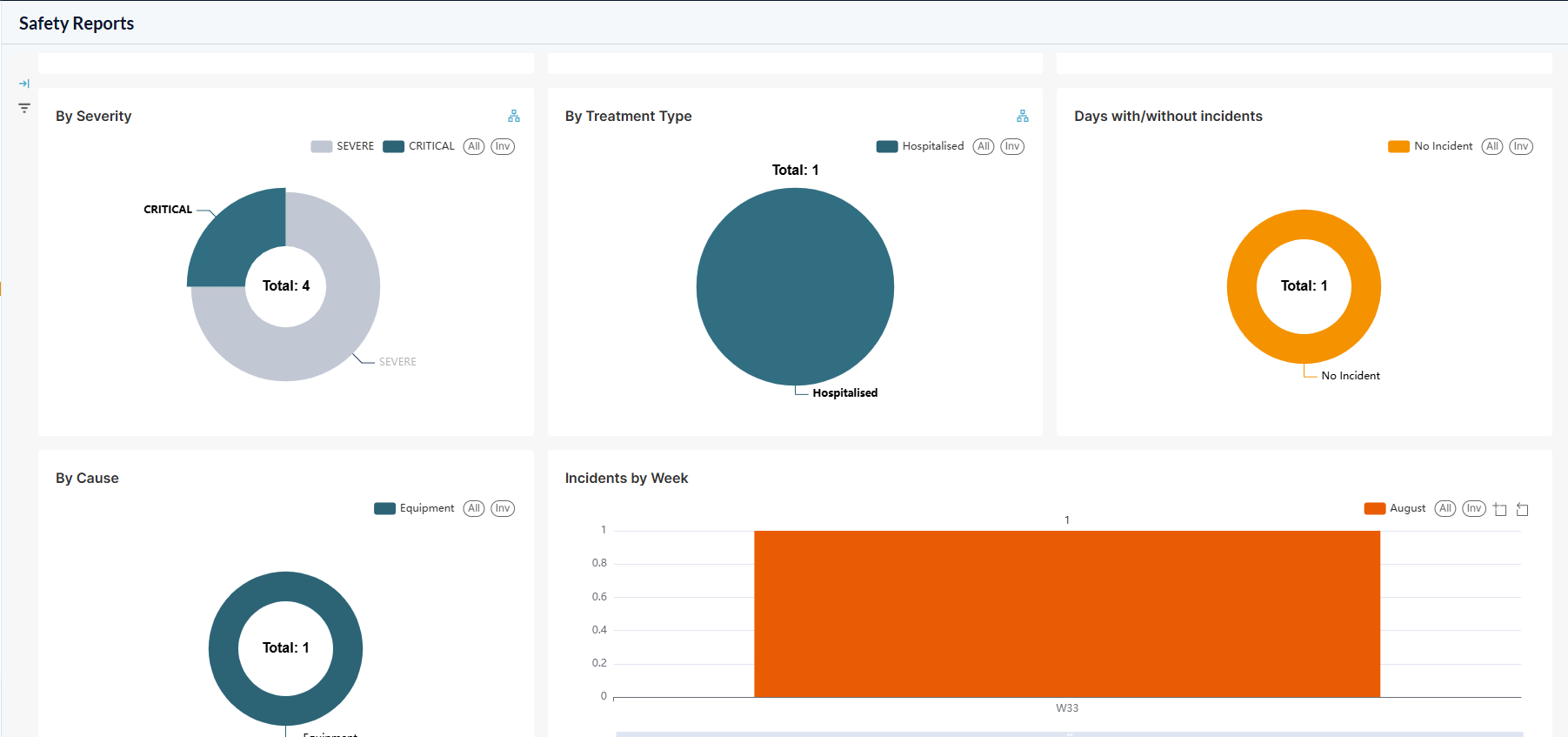
Task: Toggle the August legend entry
Action: click(x=1395, y=508)
